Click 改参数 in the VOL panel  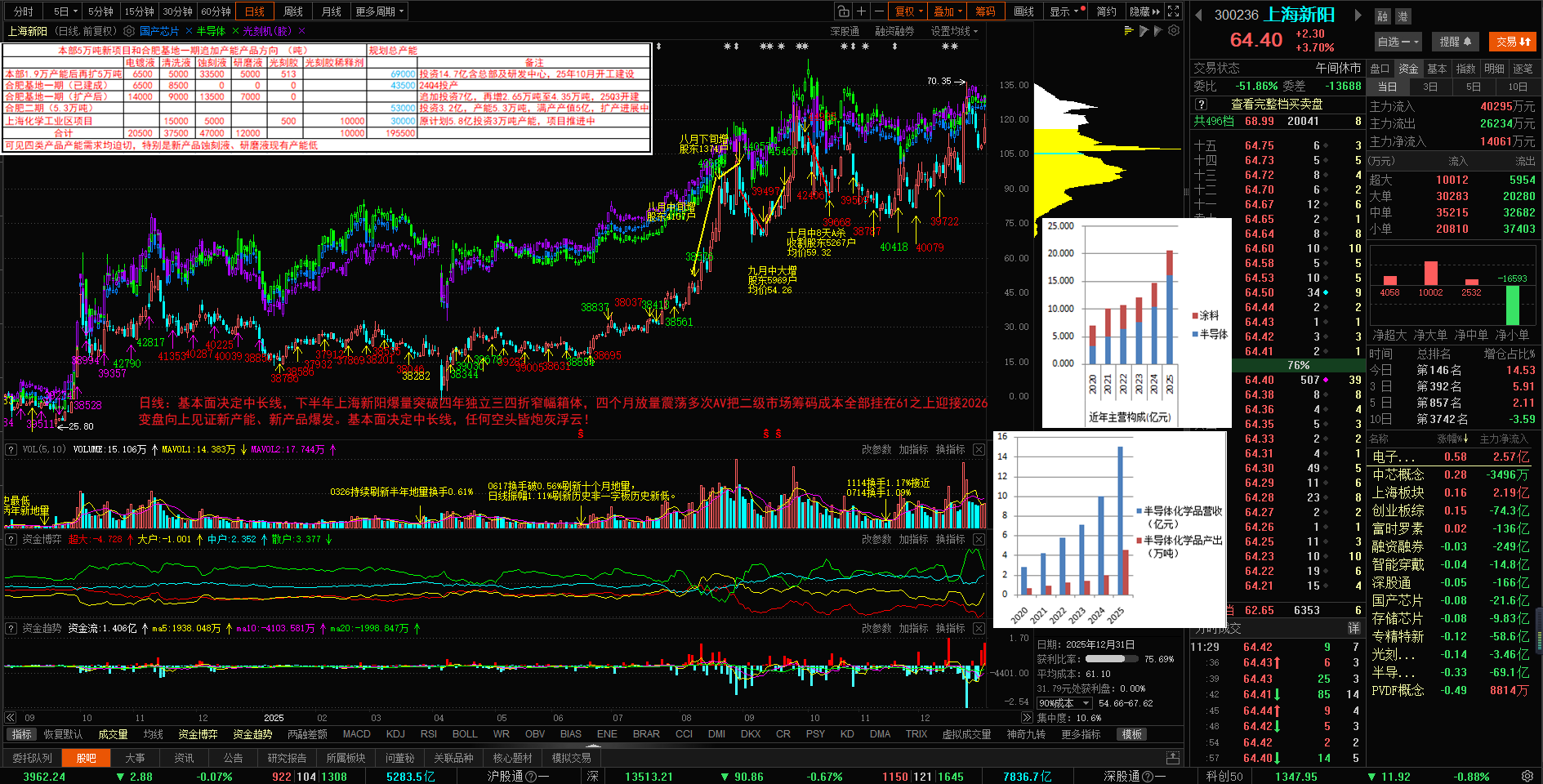click(x=876, y=449)
